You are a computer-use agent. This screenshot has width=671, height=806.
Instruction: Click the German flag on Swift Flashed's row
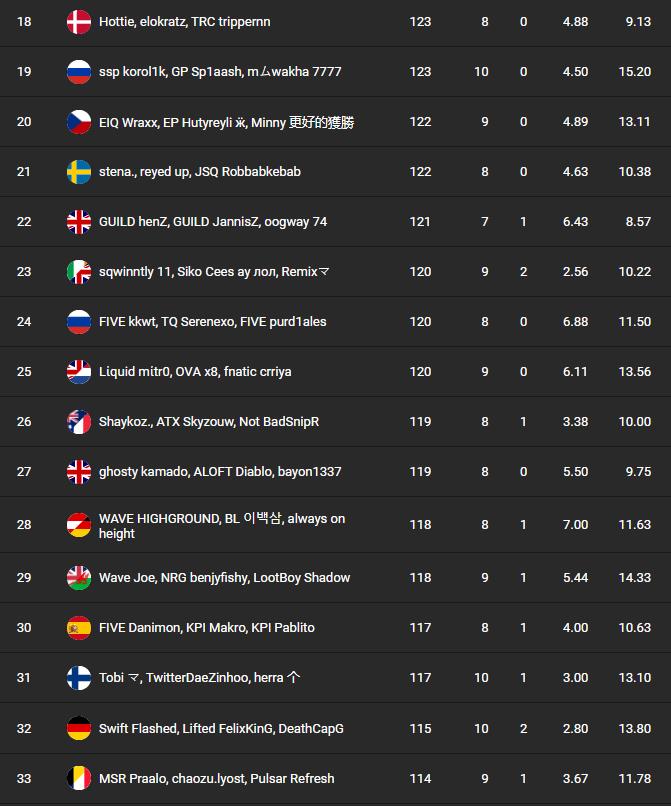pos(78,728)
